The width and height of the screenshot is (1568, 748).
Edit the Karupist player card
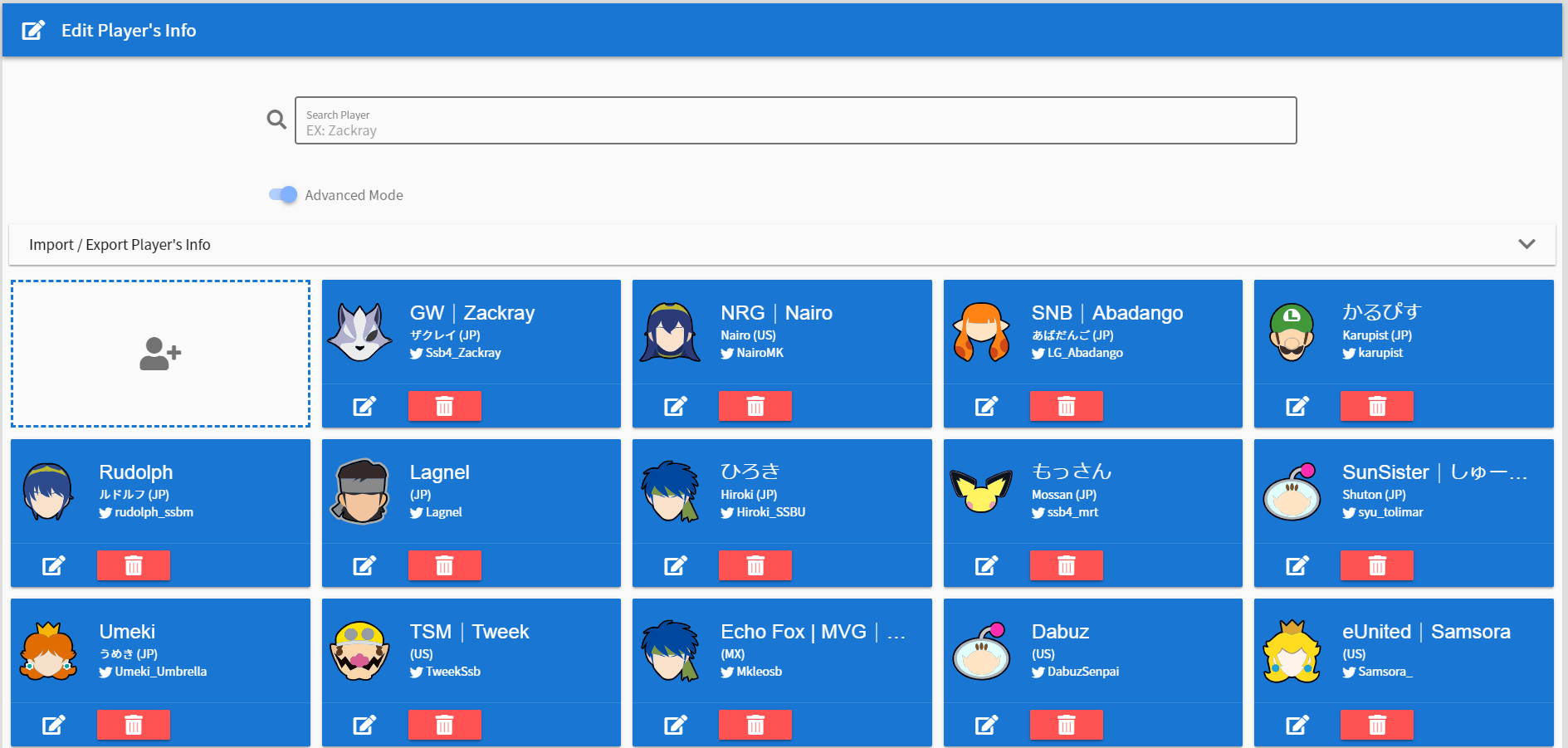1297,406
